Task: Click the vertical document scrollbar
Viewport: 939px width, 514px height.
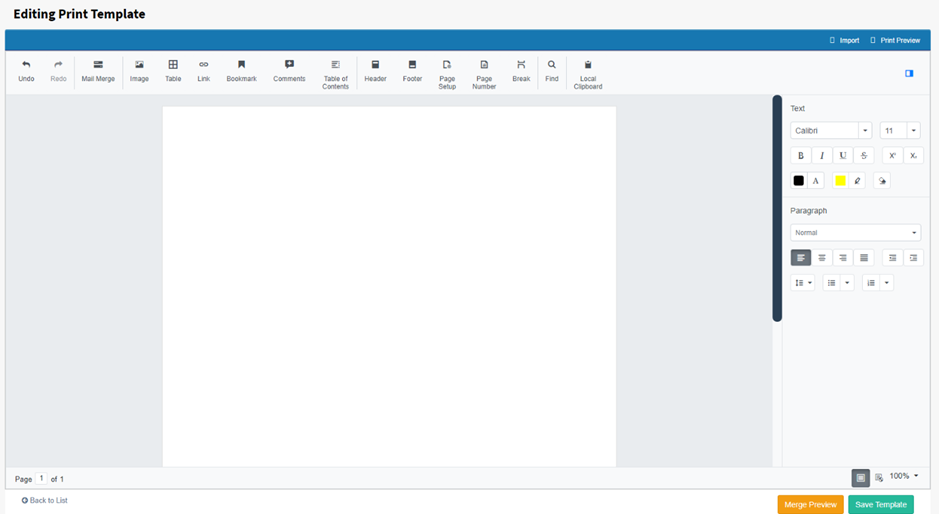Action: point(777,208)
